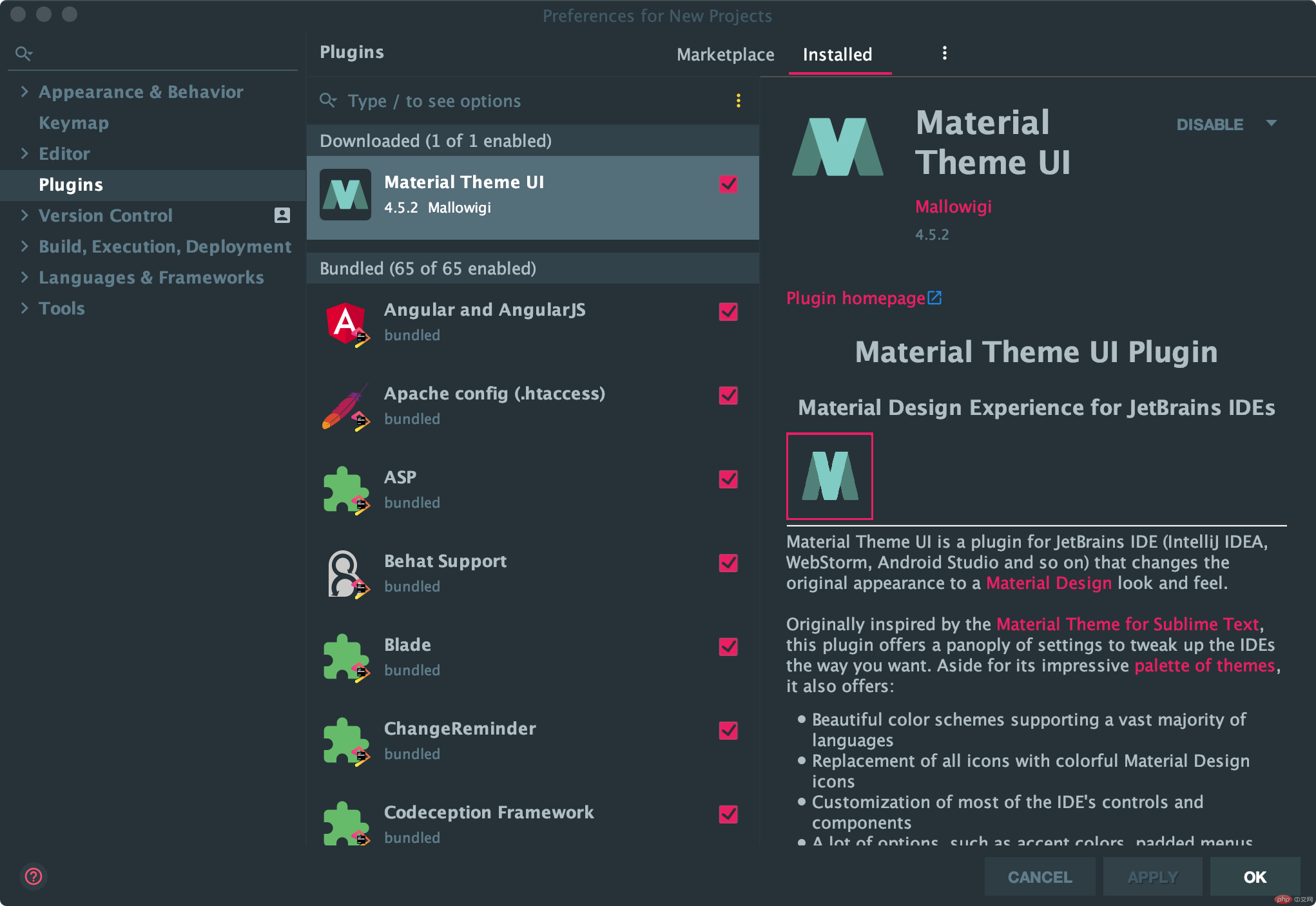Toggle the Behat Support checkbox

(x=728, y=563)
